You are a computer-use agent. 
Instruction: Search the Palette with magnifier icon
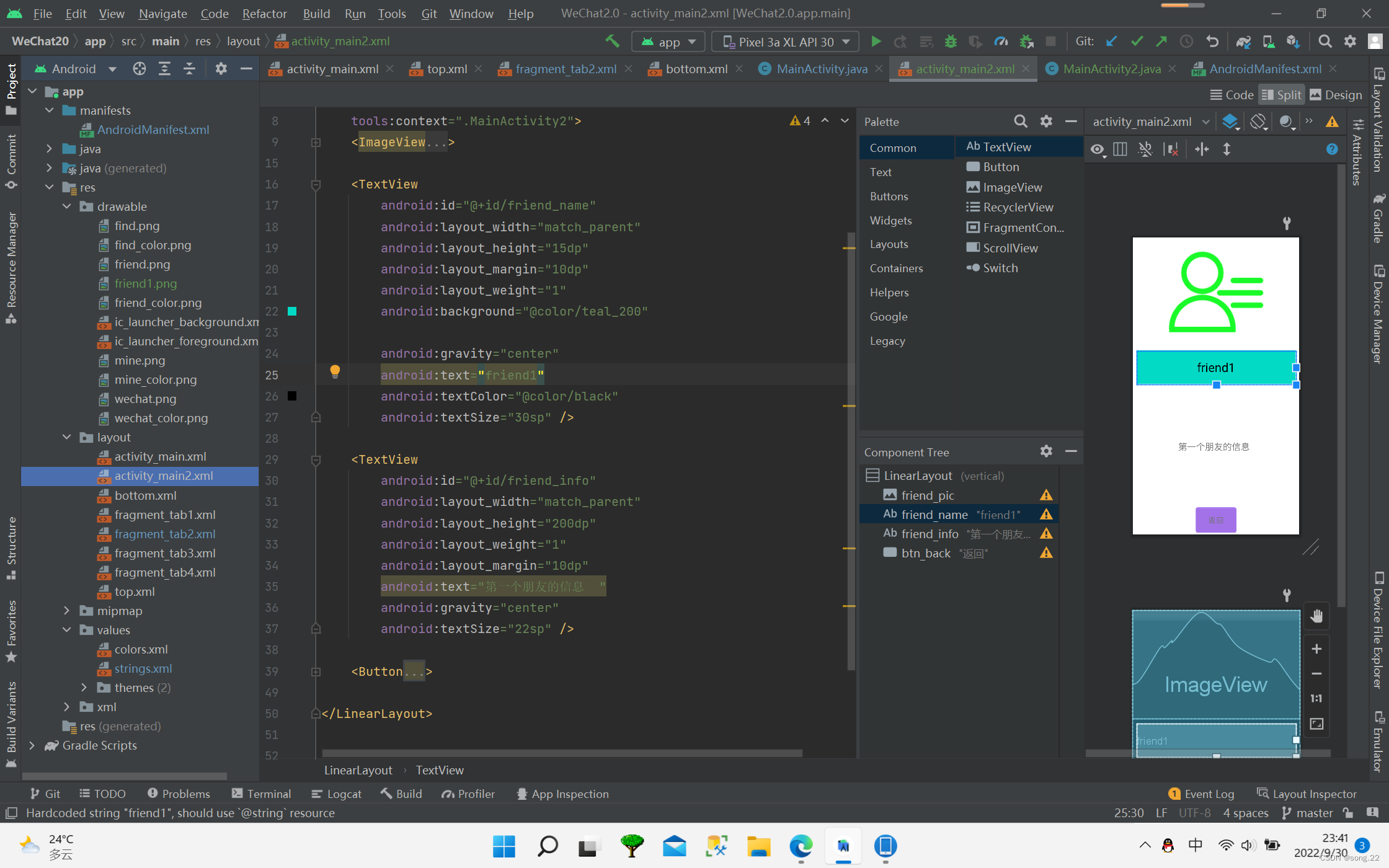(x=1020, y=122)
